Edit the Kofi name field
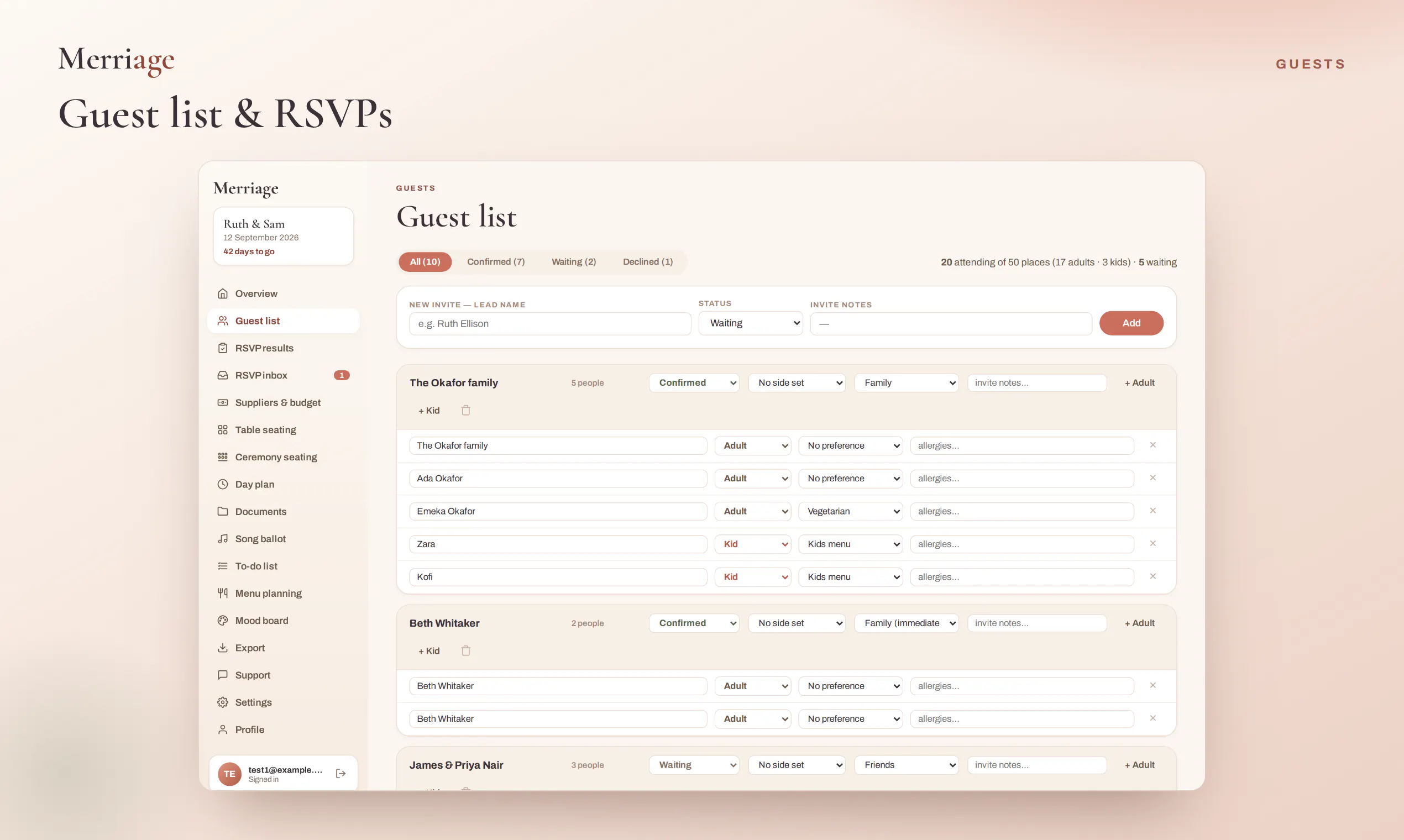This screenshot has height=840, width=1404. [558, 577]
